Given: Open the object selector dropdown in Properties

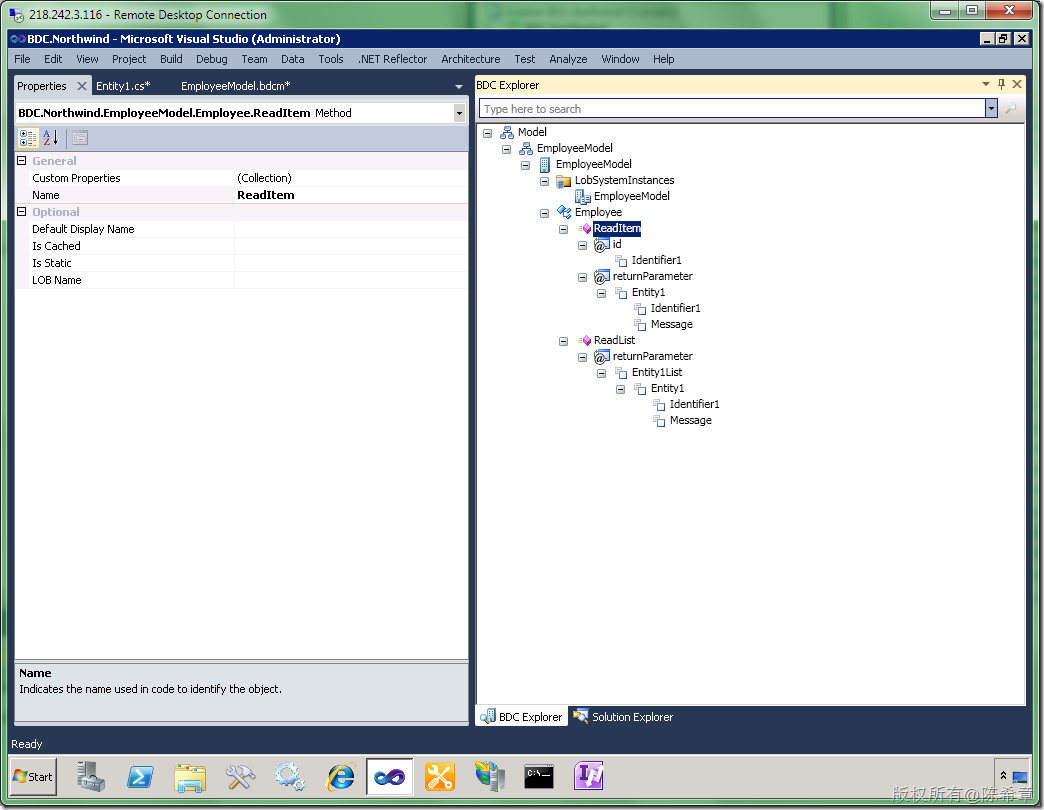Looking at the screenshot, I should pos(459,113).
